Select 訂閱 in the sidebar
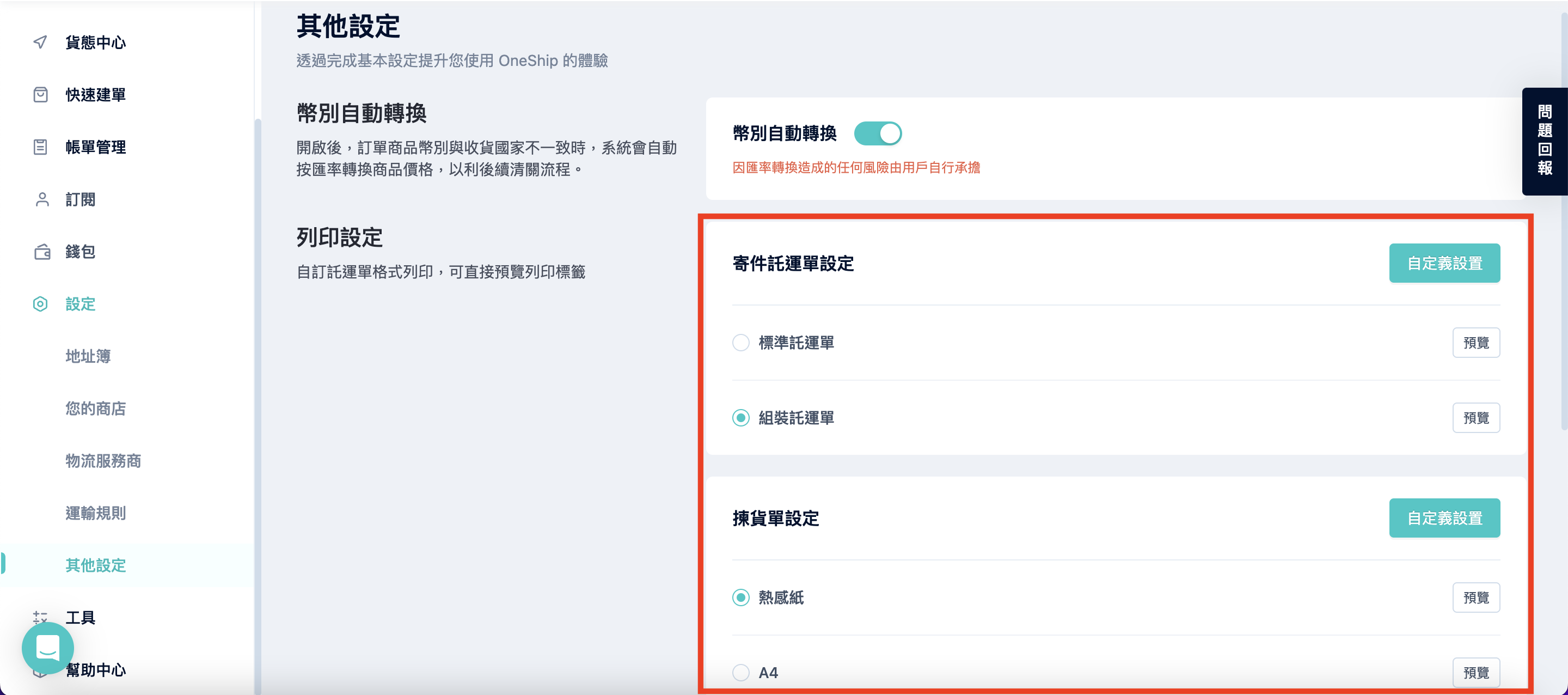The image size is (1568, 695). point(81,199)
